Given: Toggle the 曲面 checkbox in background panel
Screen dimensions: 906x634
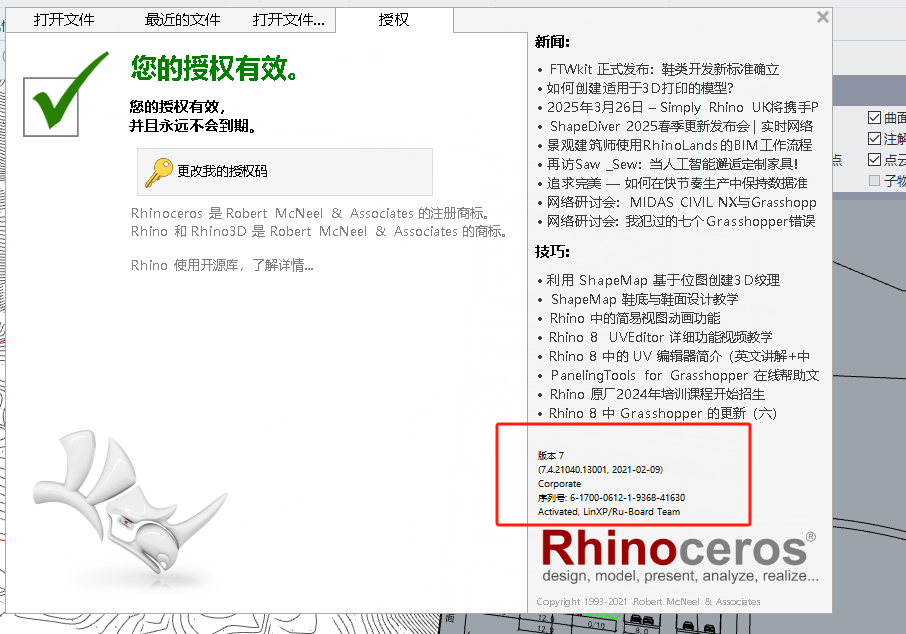Looking at the screenshot, I should (x=874, y=118).
